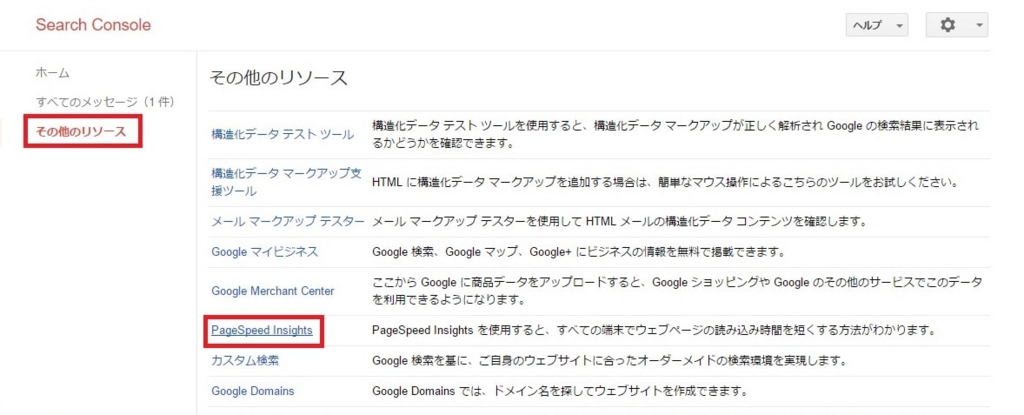Open the Google Domains link
This screenshot has height=415, width=1024.
pyautogui.click(x=253, y=391)
